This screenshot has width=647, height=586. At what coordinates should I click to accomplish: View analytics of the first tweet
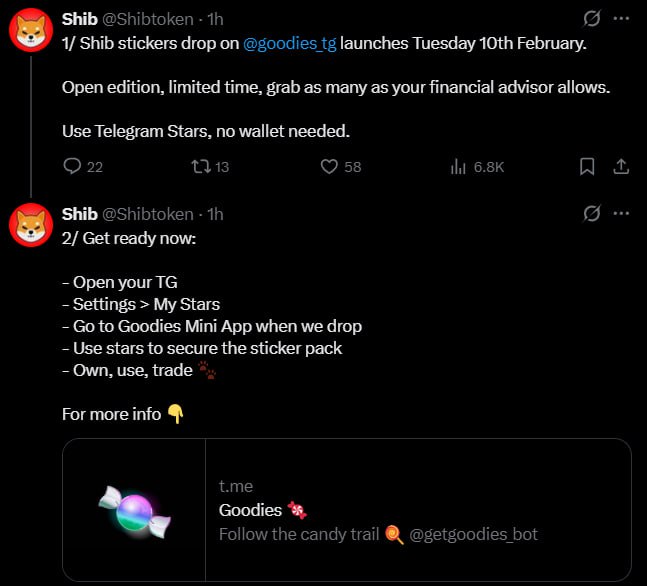tap(459, 167)
